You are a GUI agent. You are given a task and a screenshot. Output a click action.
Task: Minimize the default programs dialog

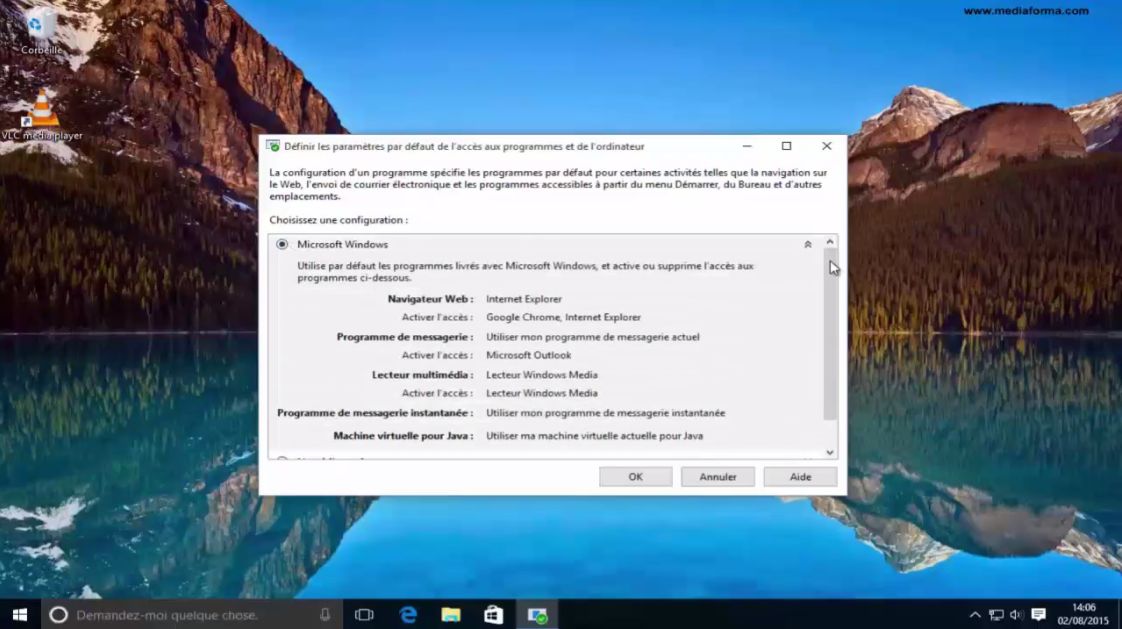point(747,146)
